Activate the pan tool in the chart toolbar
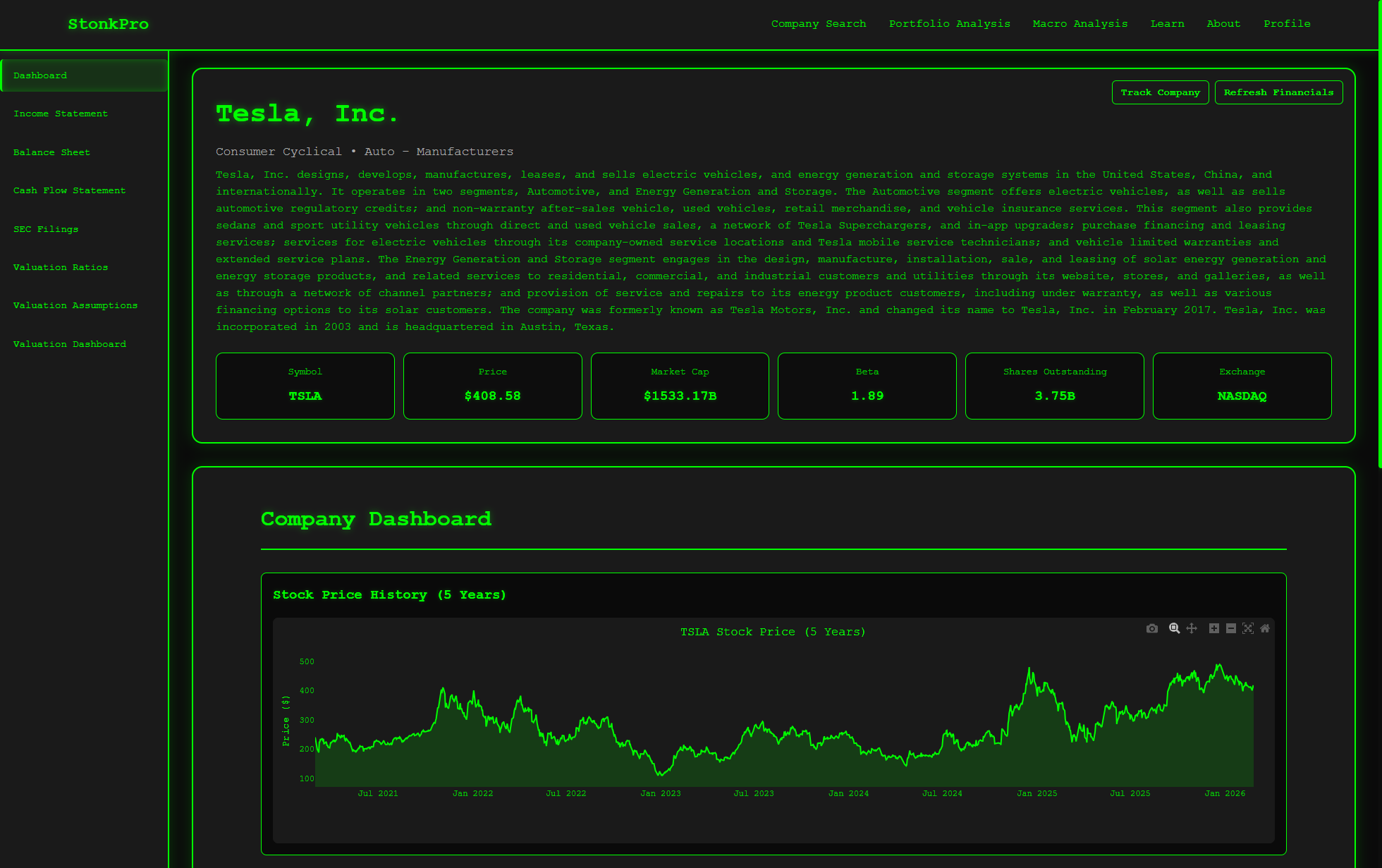Viewport: 1382px width, 868px height. [x=1192, y=628]
